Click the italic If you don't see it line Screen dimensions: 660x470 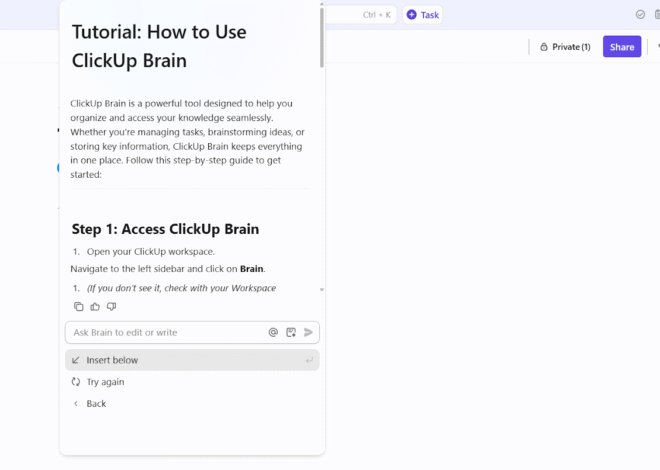[181, 288]
